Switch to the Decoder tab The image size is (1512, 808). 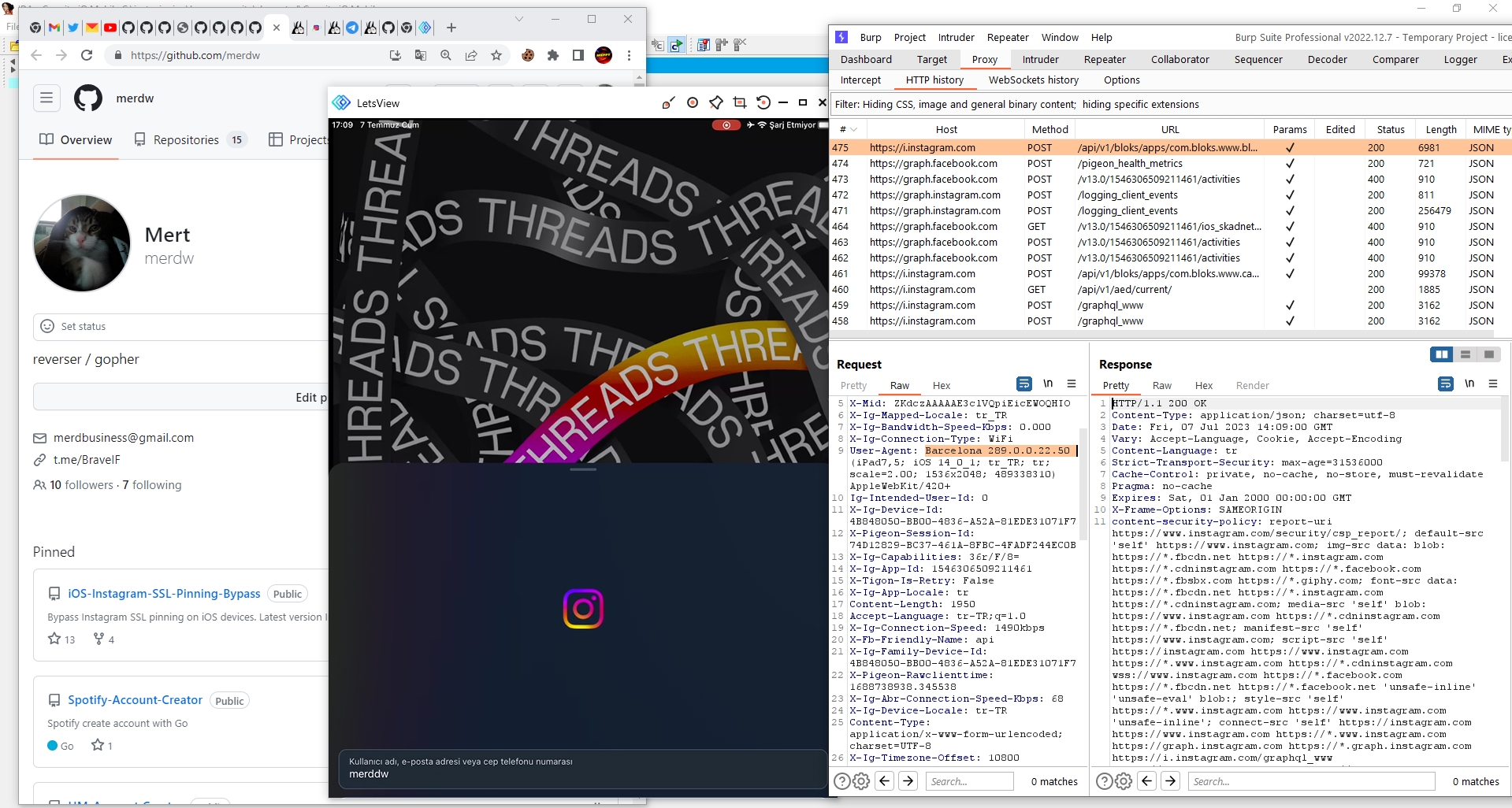click(x=1328, y=59)
